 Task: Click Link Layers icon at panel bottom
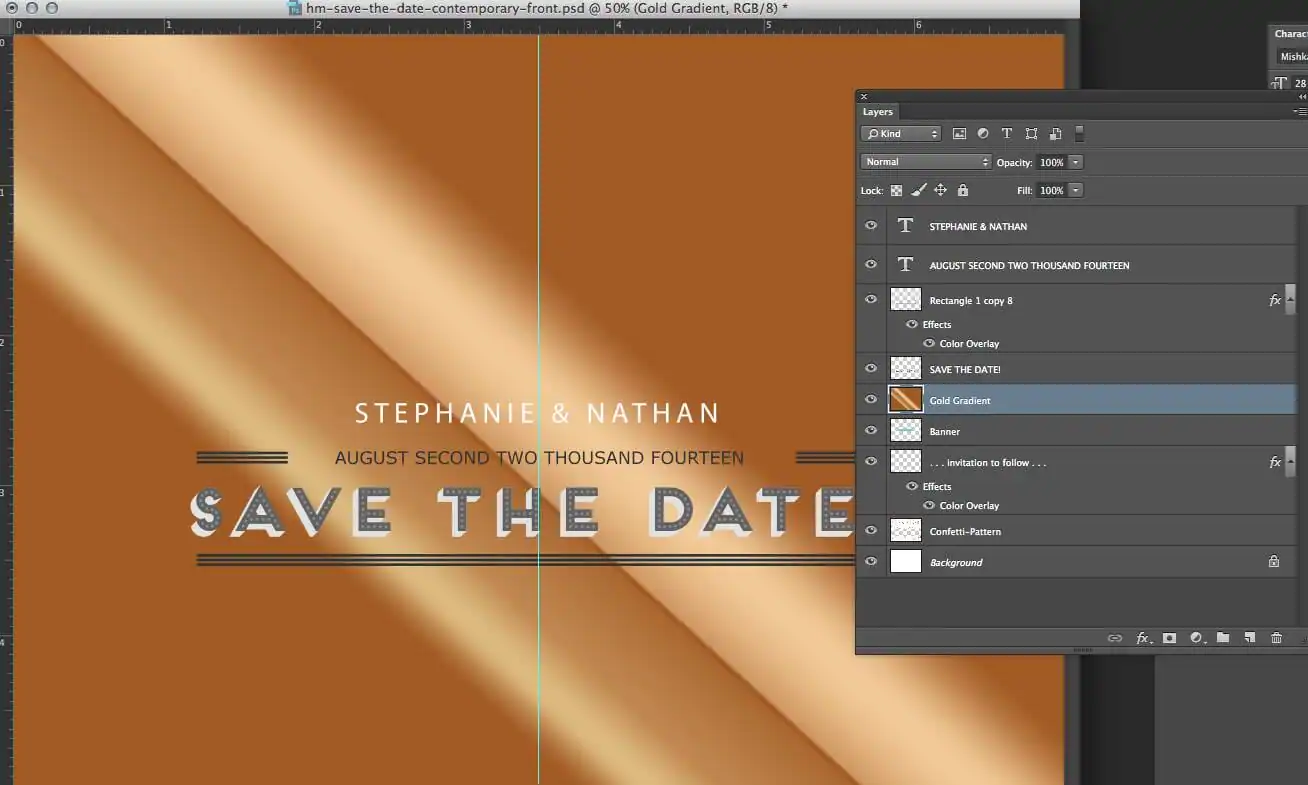[x=1115, y=638]
